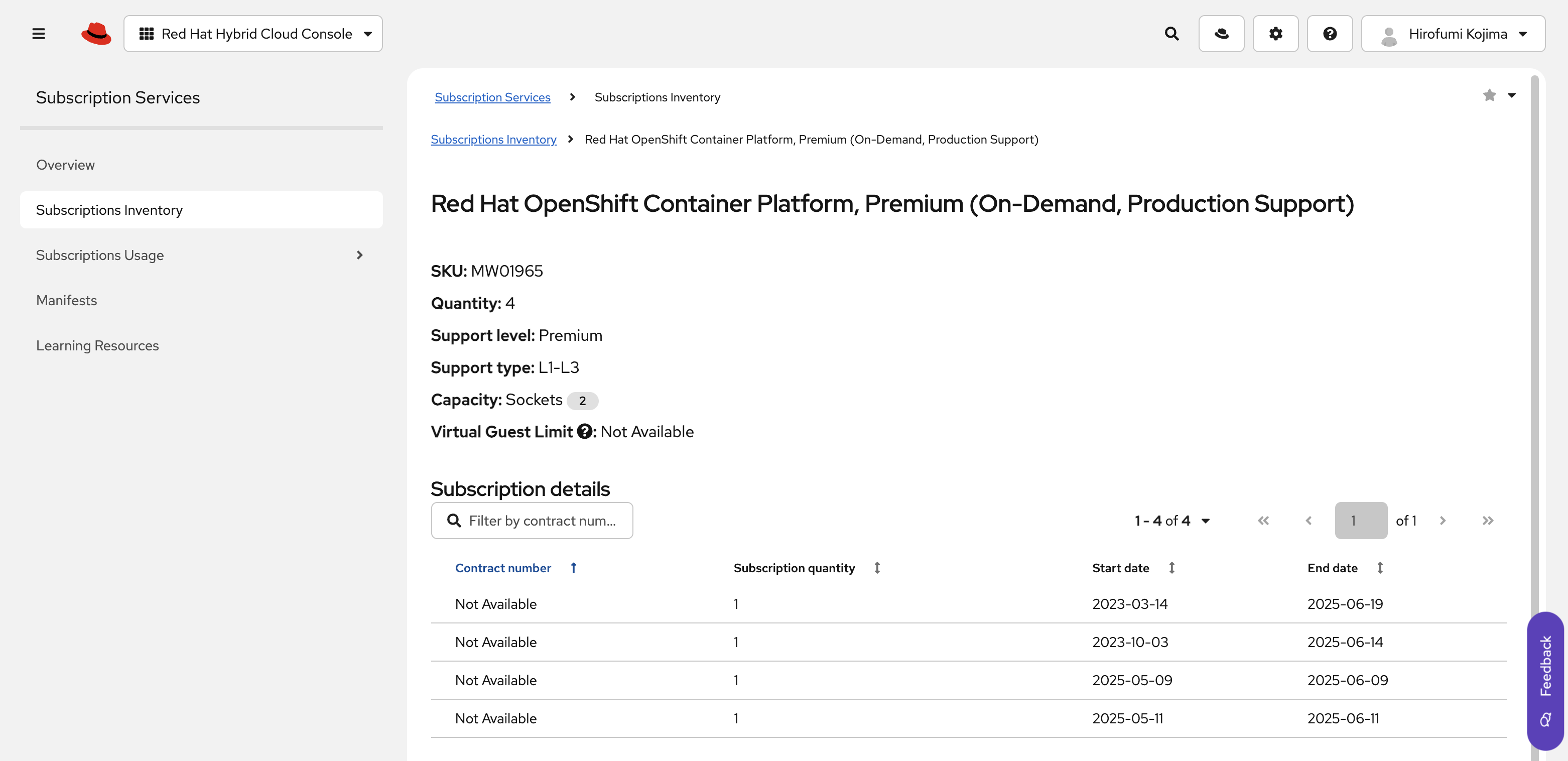Follow the Subscriptions Inventory breadcrumb link

coord(493,140)
